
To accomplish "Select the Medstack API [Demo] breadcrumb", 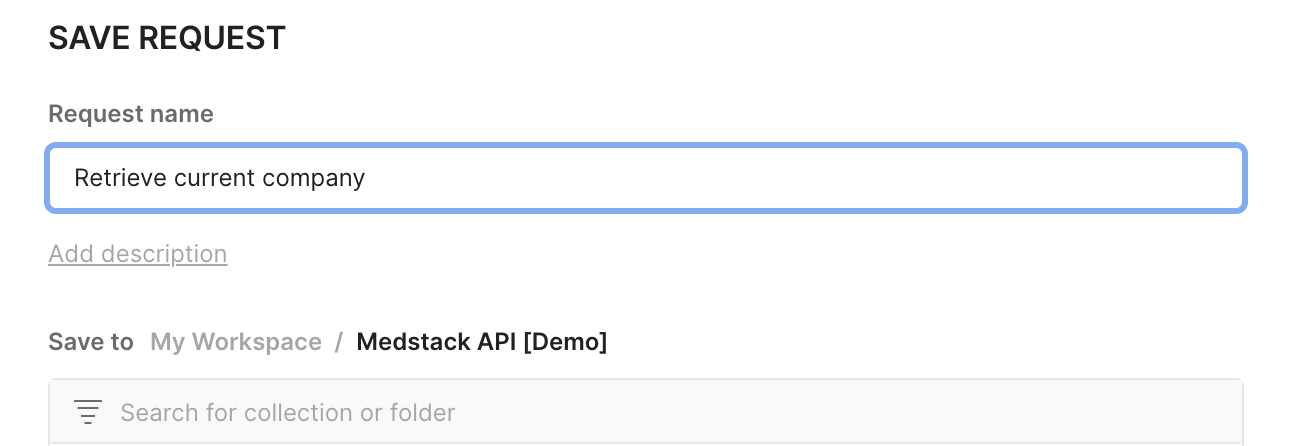I will click(482, 342).
